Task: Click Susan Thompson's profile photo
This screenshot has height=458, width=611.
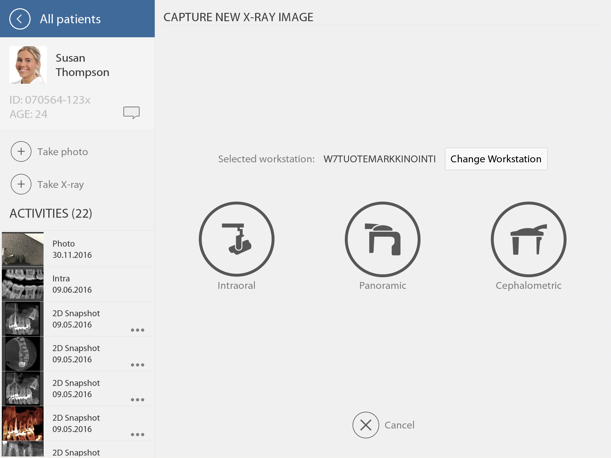Action: (x=27, y=65)
